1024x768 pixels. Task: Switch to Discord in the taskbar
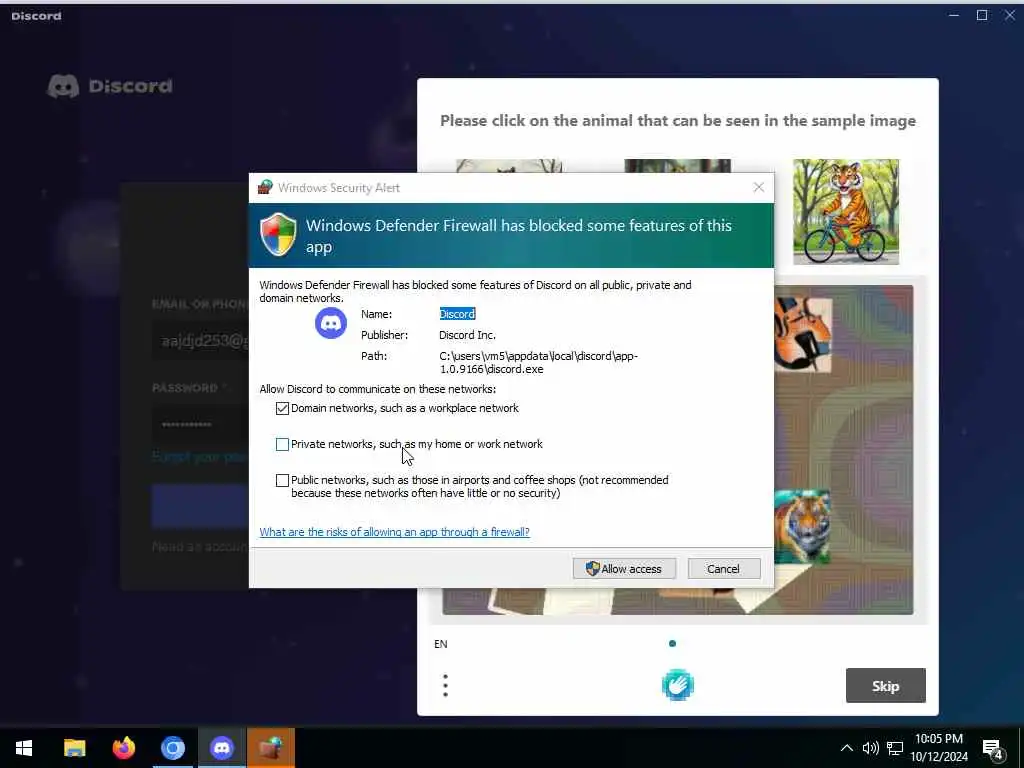point(222,748)
